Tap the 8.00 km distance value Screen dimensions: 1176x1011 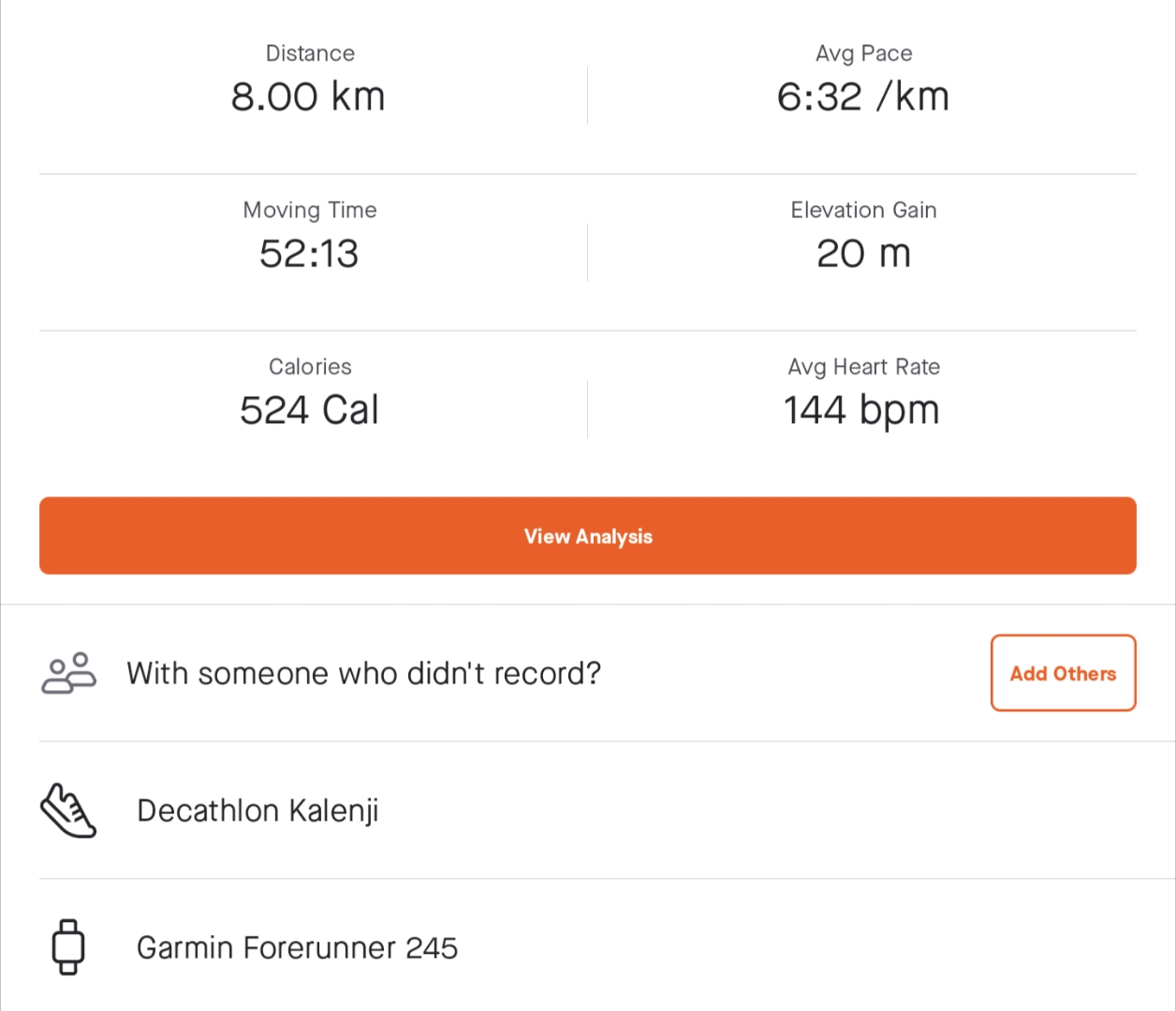pos(308,96)
